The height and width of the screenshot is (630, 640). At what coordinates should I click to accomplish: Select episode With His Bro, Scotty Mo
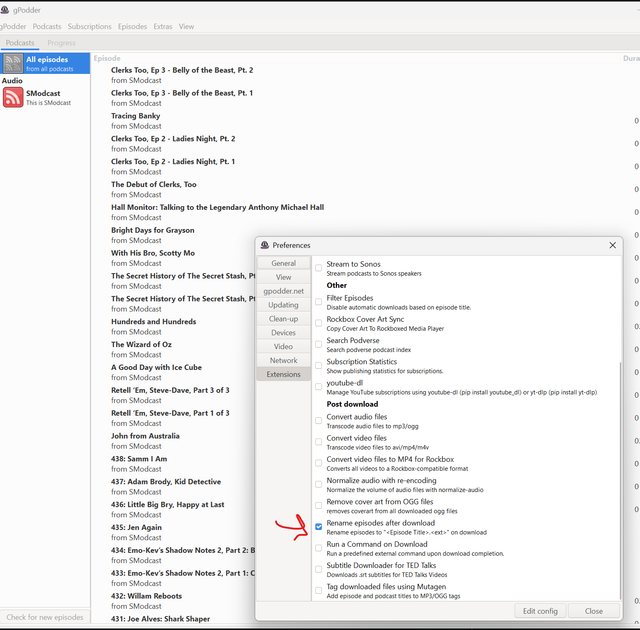pos(153,253)
